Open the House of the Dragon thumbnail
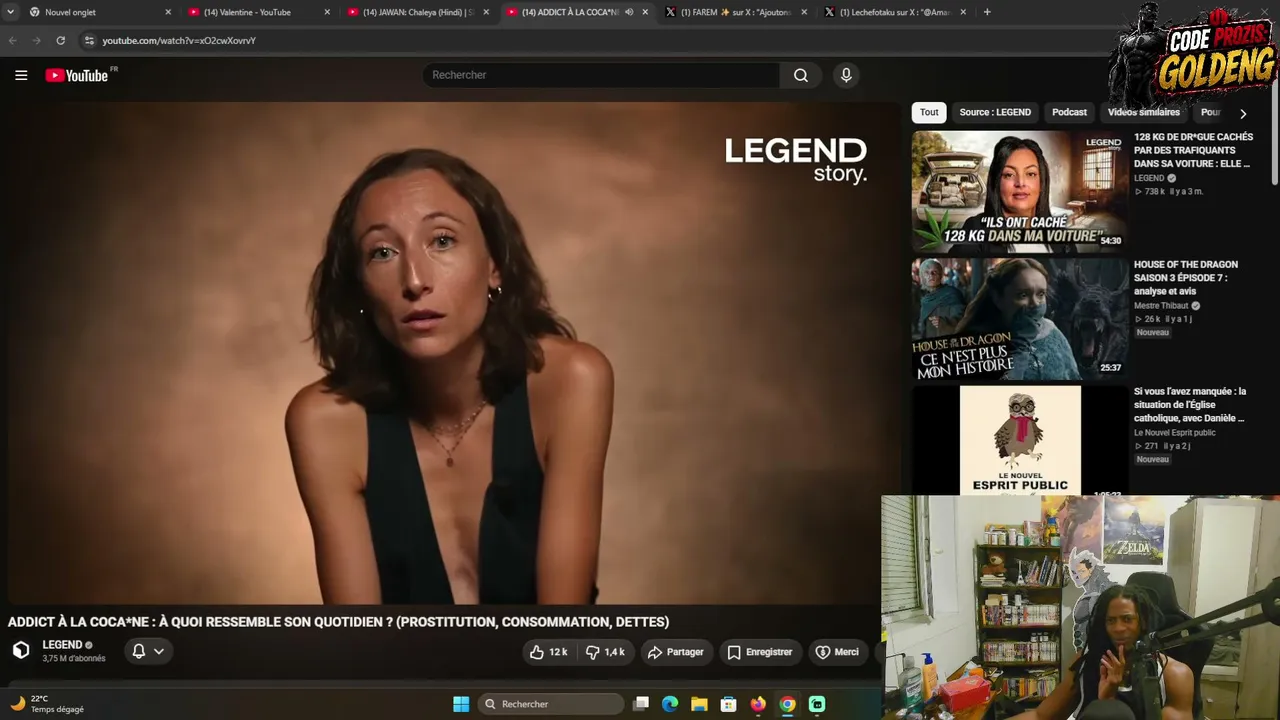The width and height of the screenshot is (1280, 720). pyautogui.click(x=1019, y=319)
